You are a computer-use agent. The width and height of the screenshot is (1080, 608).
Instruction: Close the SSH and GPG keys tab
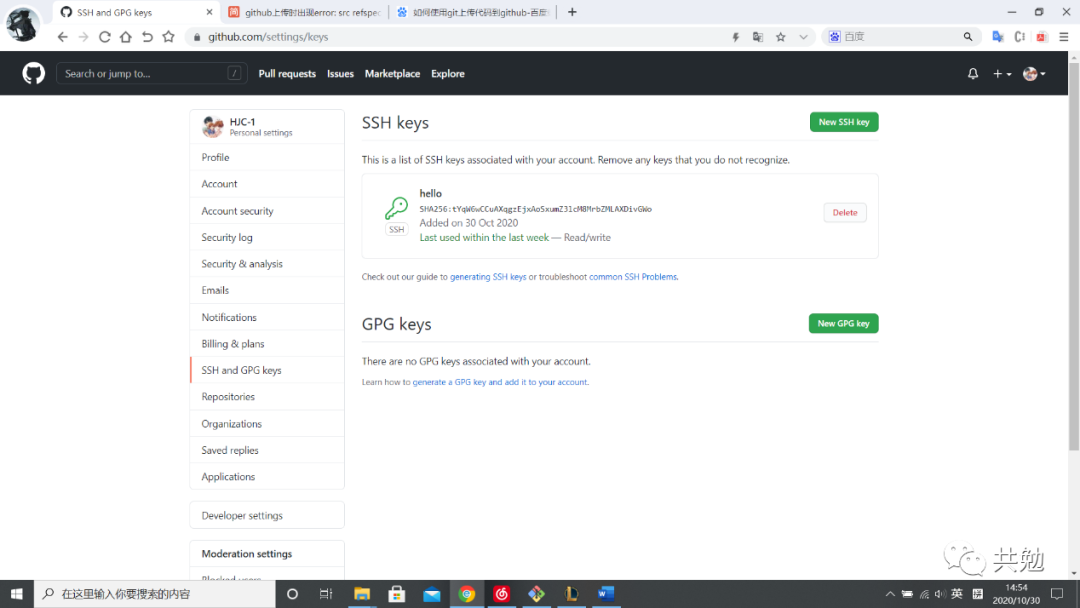(209, 12)
